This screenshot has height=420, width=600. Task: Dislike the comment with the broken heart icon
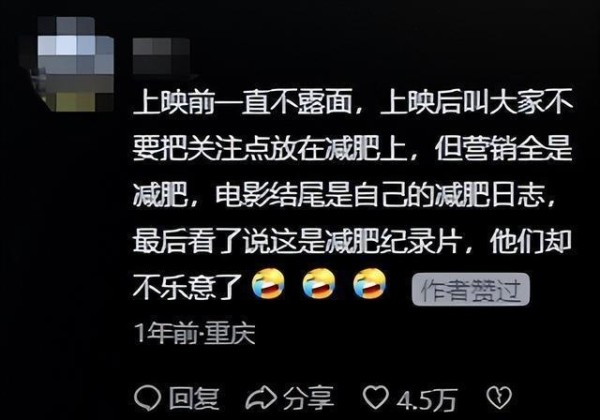coord(499,398)
